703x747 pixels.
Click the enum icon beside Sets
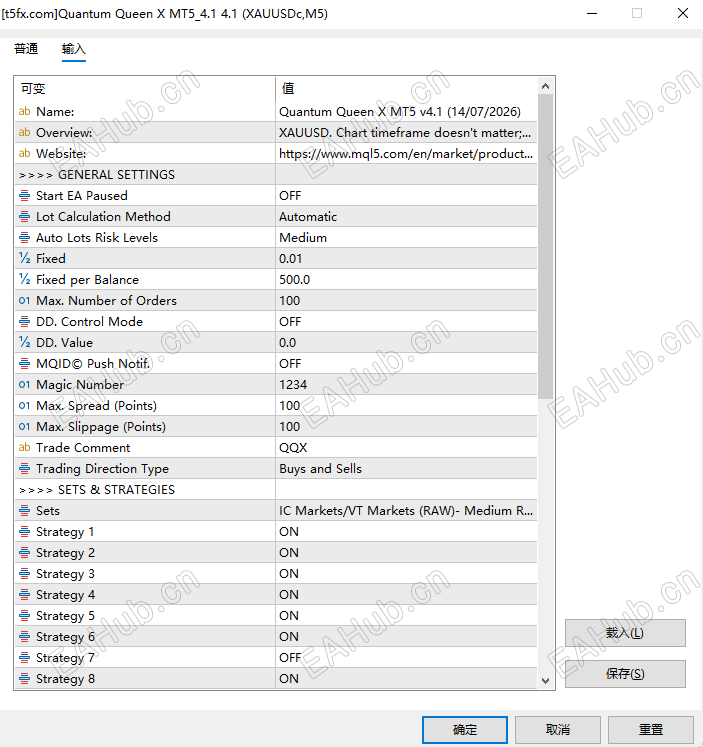click(24, 511)
